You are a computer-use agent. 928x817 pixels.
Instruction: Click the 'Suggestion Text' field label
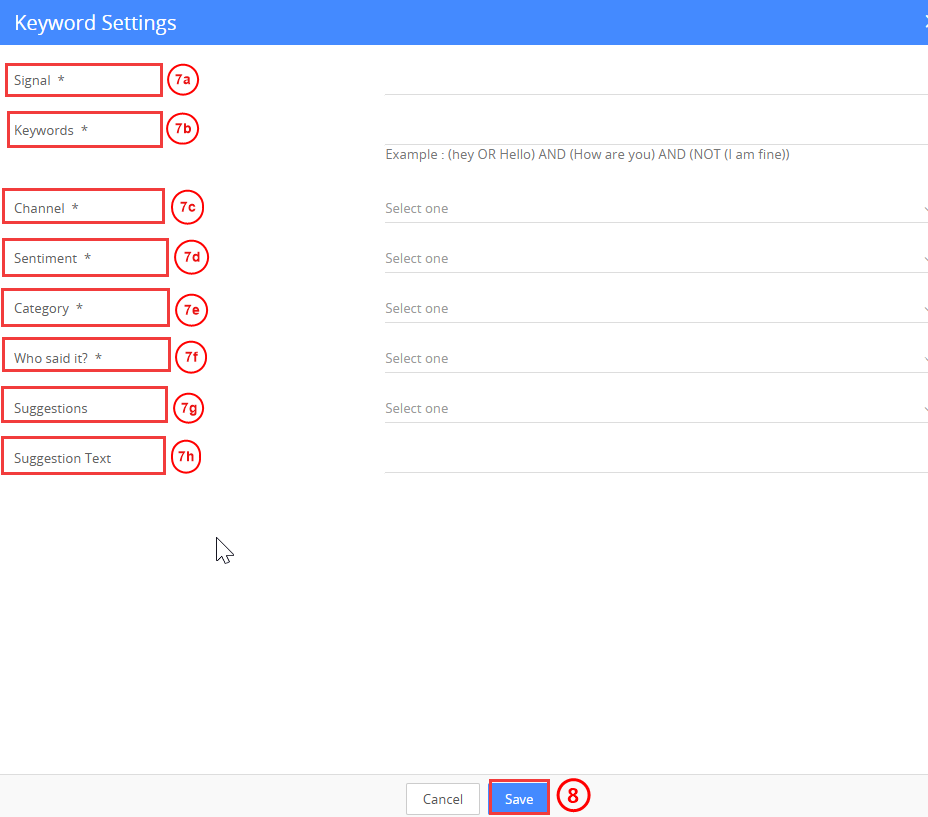point(62,458)
